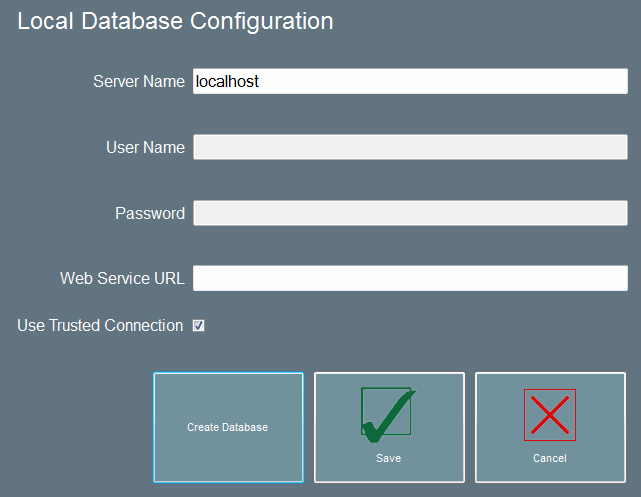
Task: Click the 'localhost' text in Server Name
Action: tap(228, 82)
